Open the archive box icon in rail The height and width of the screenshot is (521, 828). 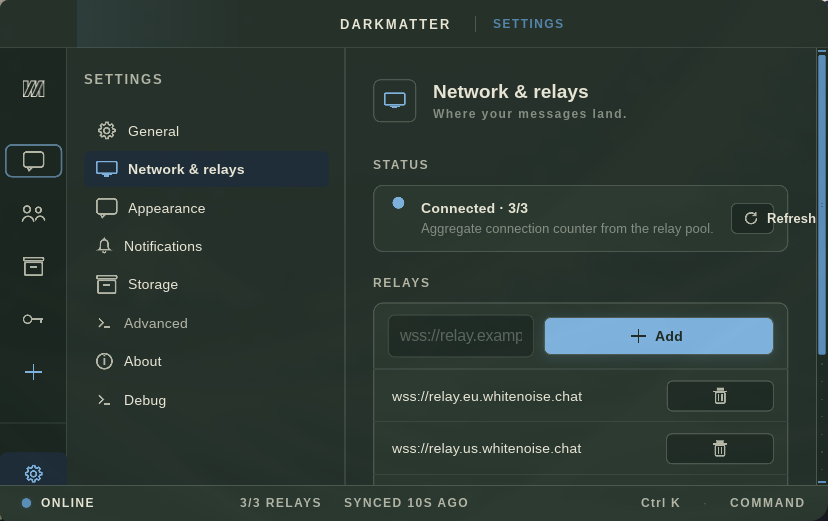pos(33,266)
